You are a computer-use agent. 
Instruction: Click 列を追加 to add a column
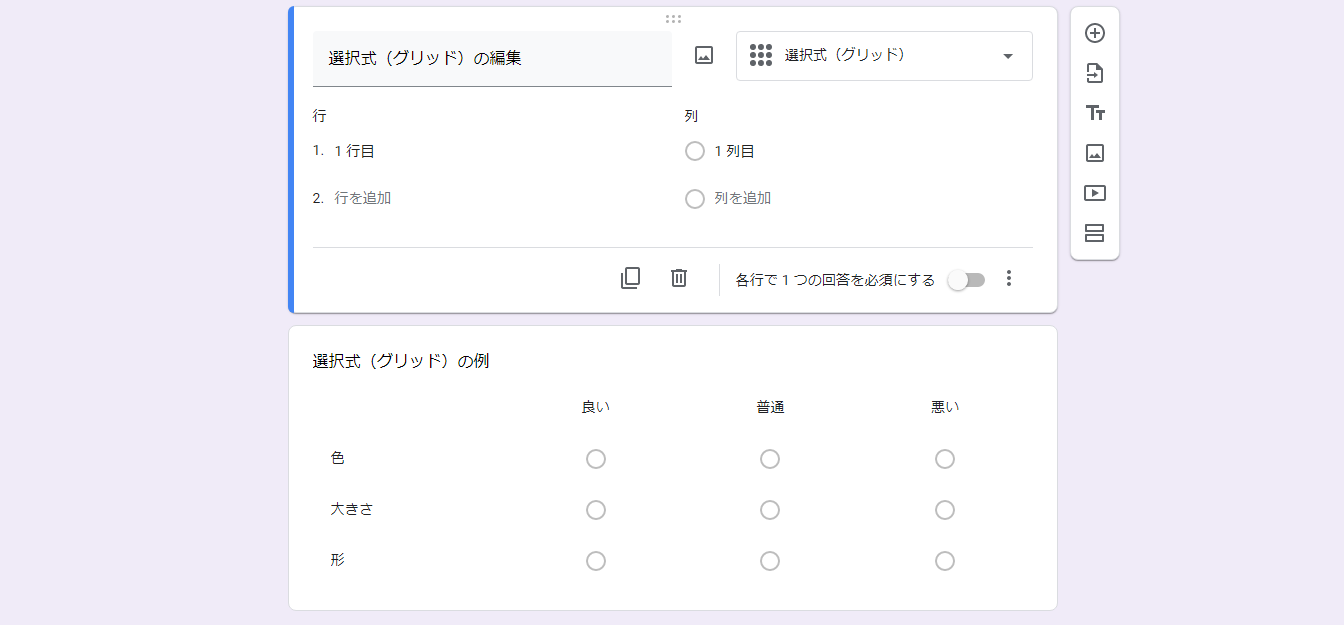pos(742,198)
